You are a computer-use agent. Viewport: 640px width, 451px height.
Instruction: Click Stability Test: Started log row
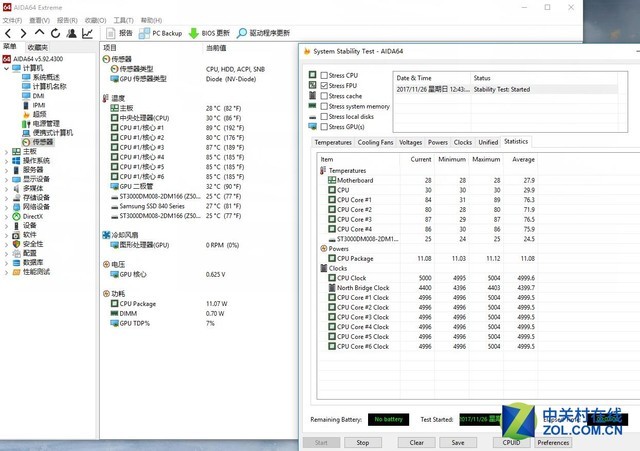pyautogui.click(x=505, y=89)
